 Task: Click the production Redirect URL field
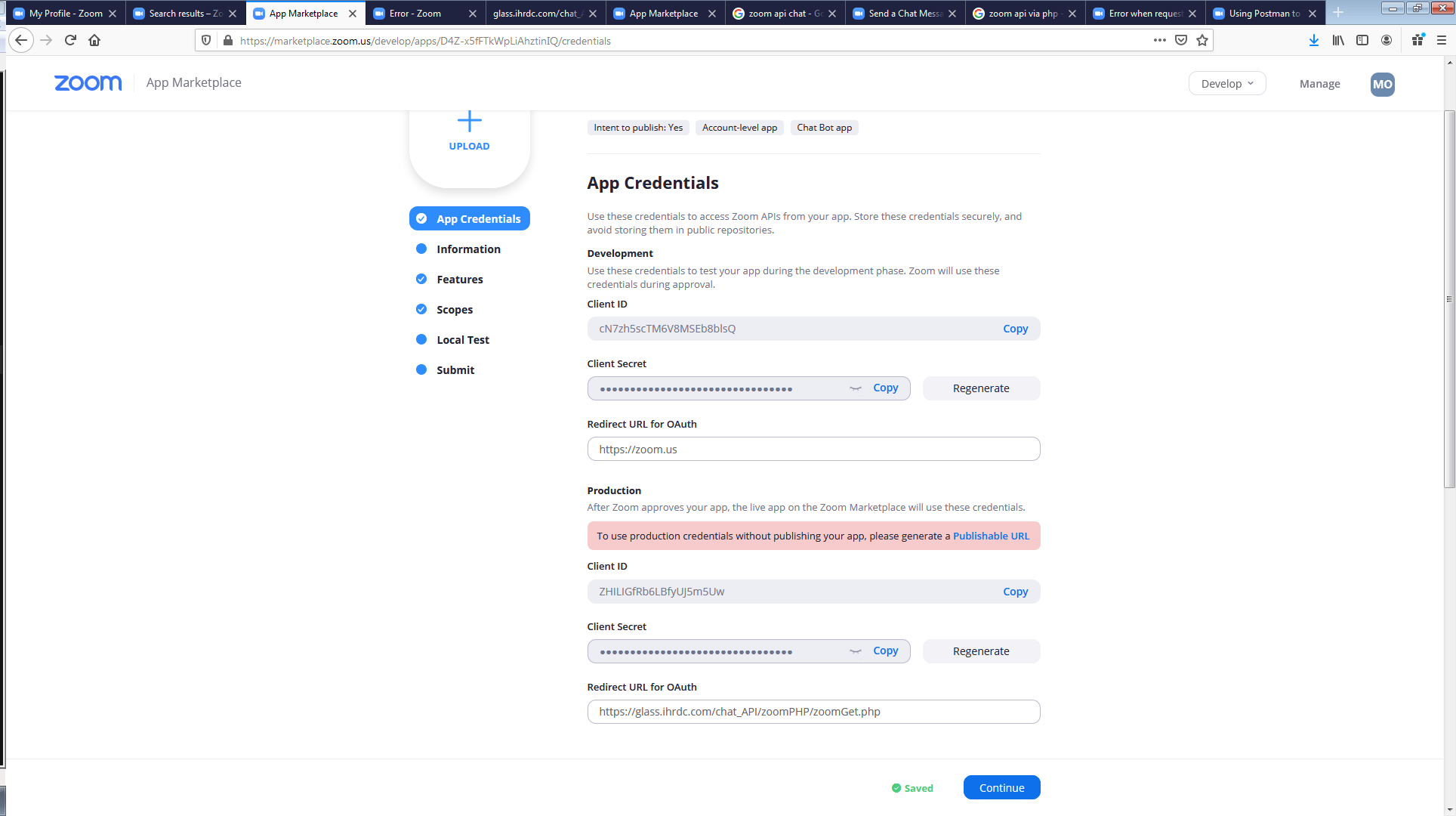click(813, 712)
